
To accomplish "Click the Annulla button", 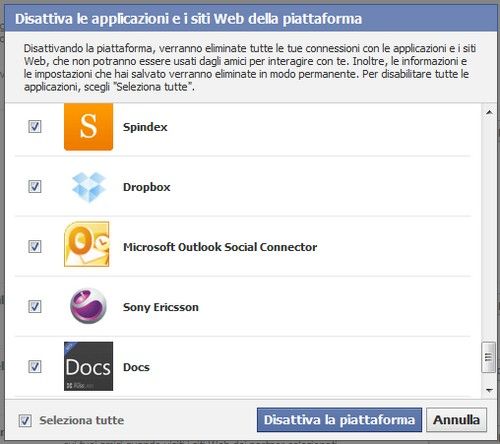I will pos(456,420).
